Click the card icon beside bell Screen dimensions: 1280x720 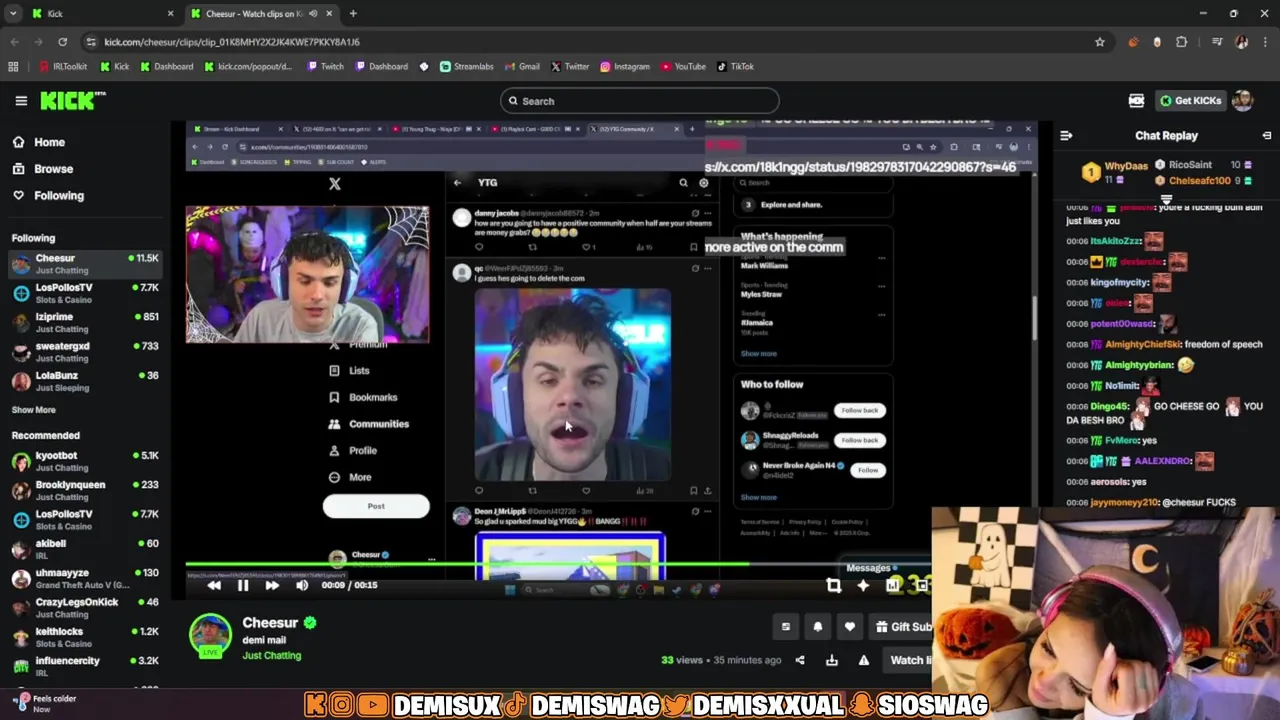(x=786, y=627)
